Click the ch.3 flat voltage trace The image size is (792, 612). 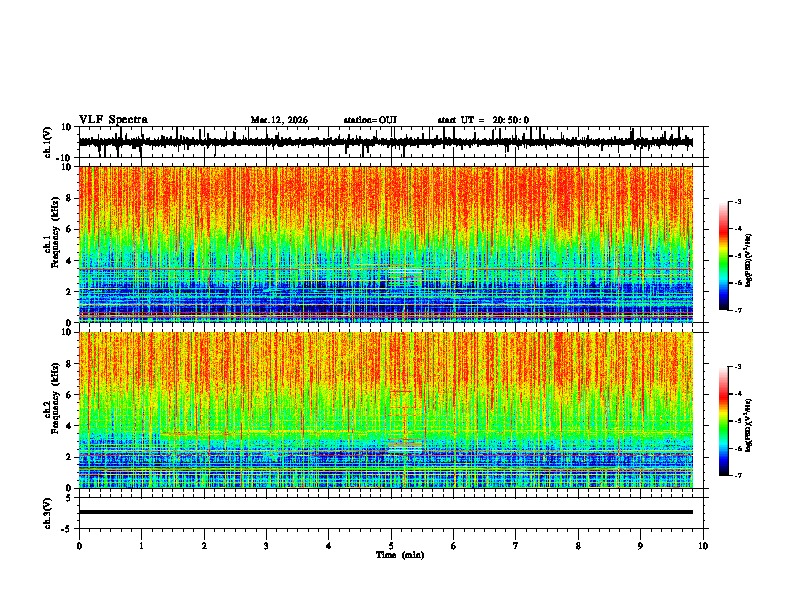pos(386,512)
